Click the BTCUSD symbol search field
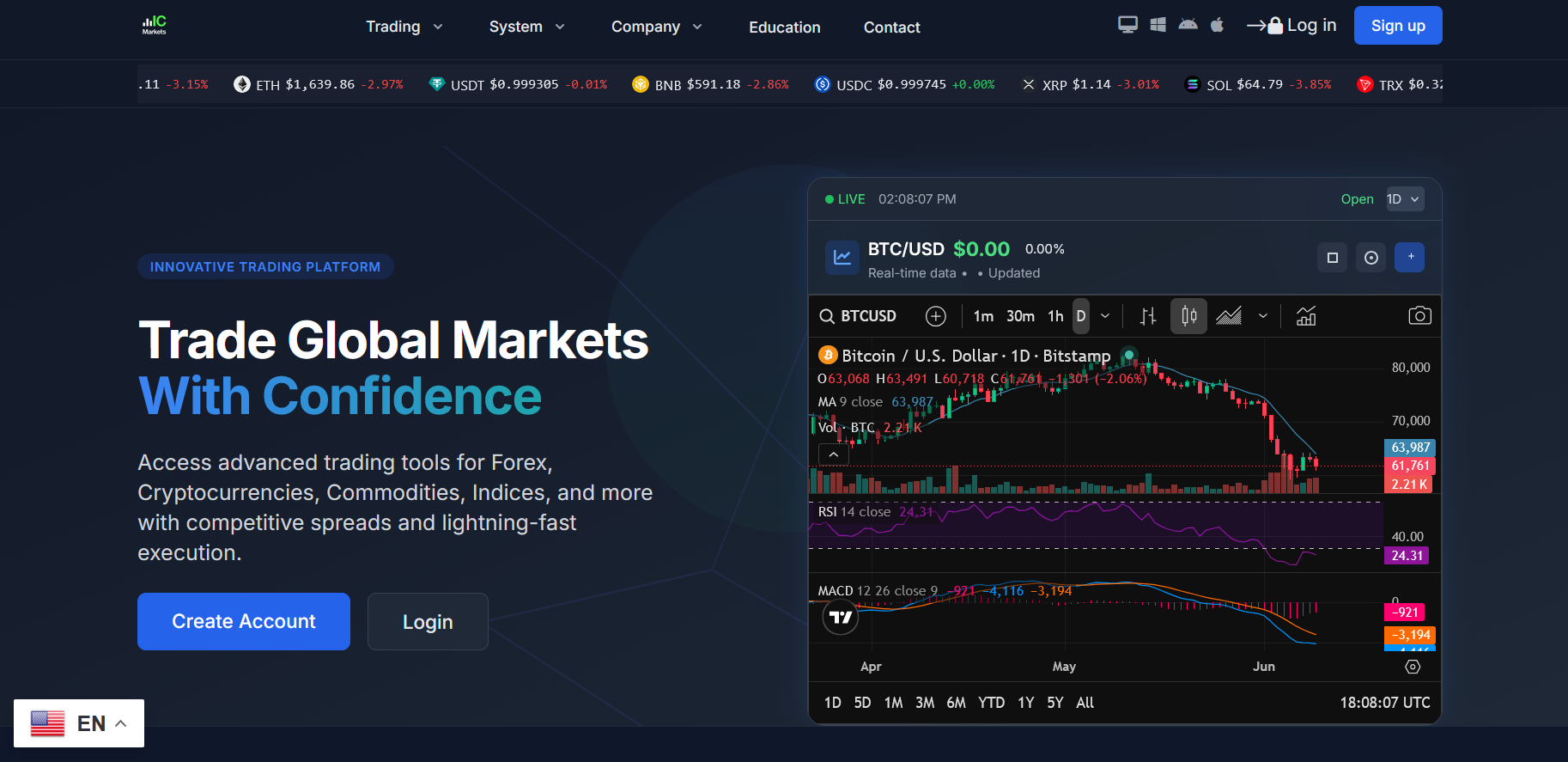 (x=859, y=316)
